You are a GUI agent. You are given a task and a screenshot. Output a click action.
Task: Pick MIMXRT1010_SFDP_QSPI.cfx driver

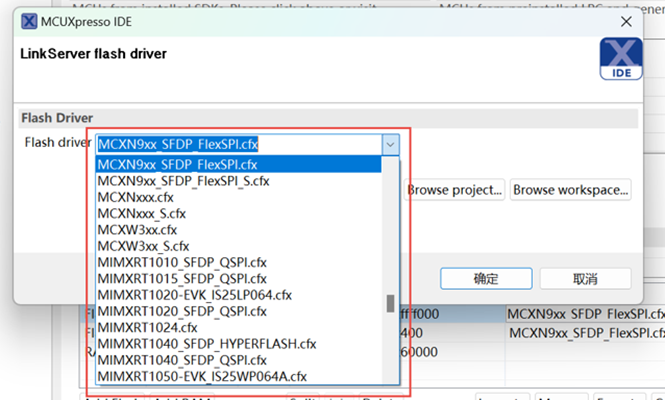click(238, 263)
